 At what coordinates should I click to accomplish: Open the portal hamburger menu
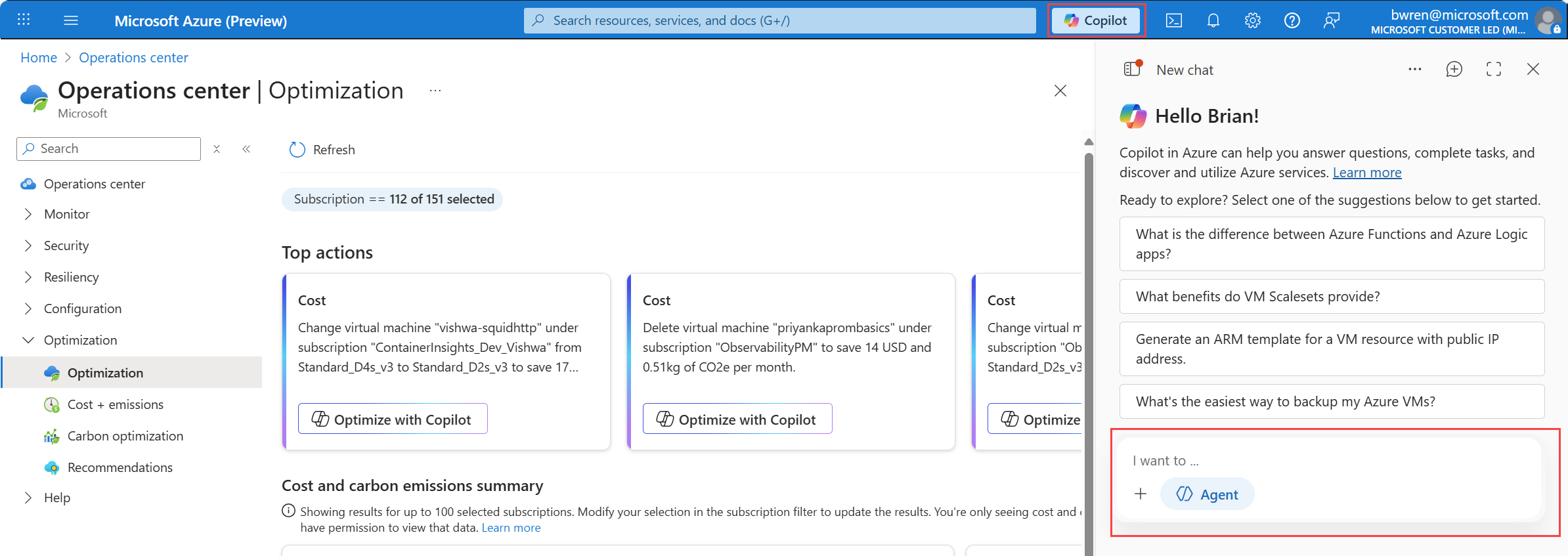coord(71,21)
